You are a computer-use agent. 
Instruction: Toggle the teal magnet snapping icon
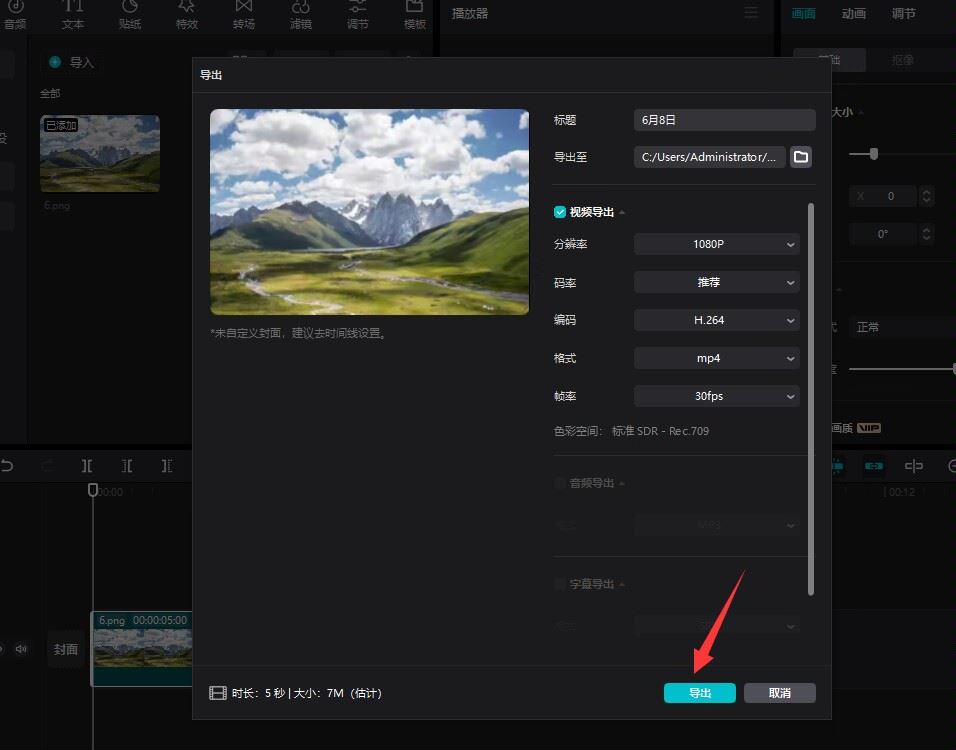[837, 466]
